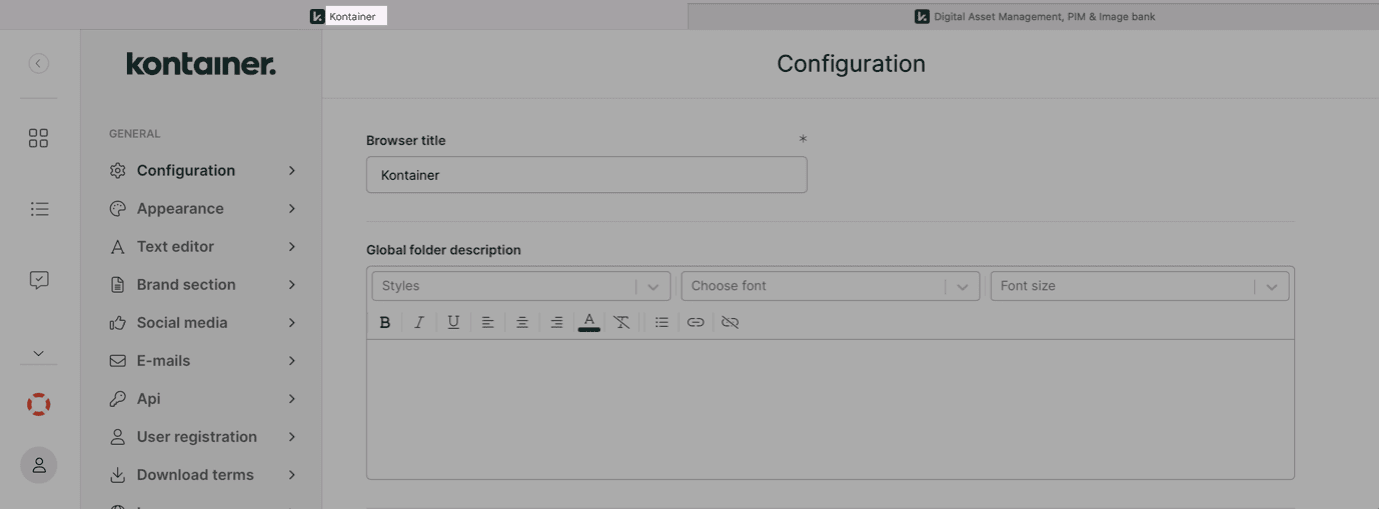Align text right
The height and width of the screenshot is (513, 1384).
558,323
